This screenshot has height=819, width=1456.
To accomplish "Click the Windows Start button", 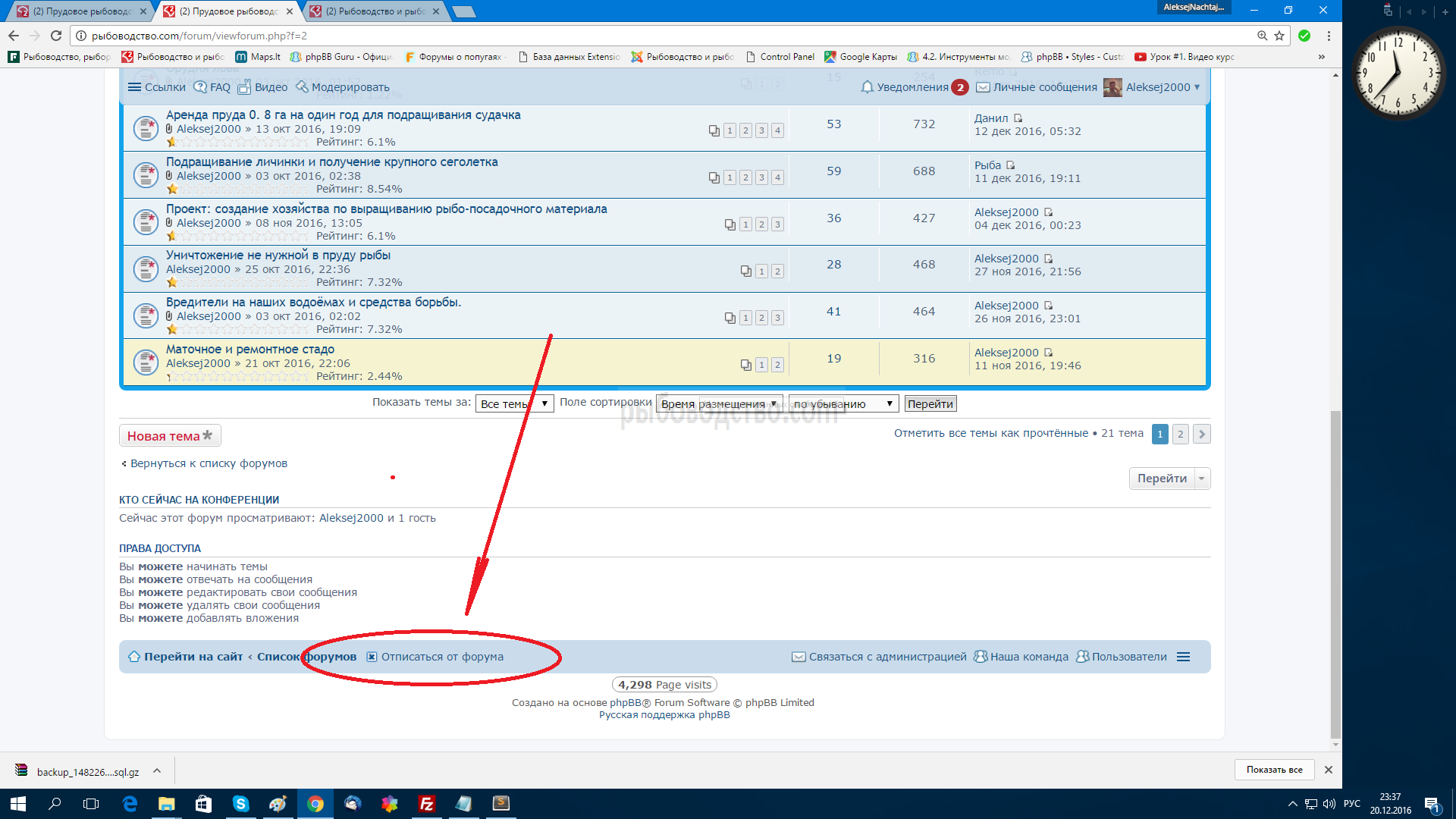I will coord(18,804).
